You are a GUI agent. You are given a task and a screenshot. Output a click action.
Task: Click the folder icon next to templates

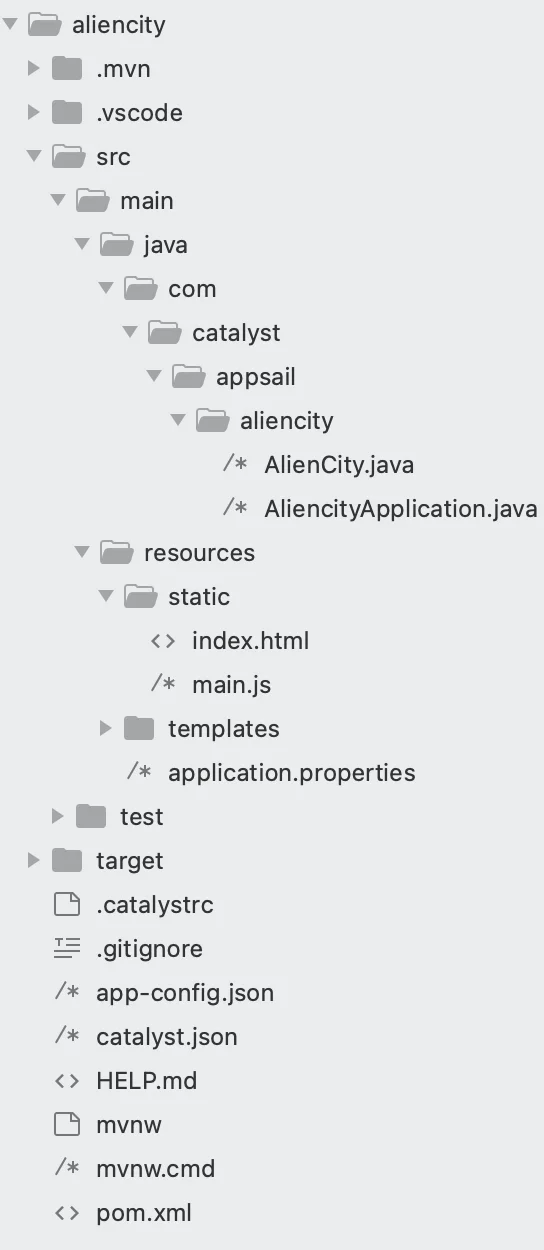pos(139,728)
